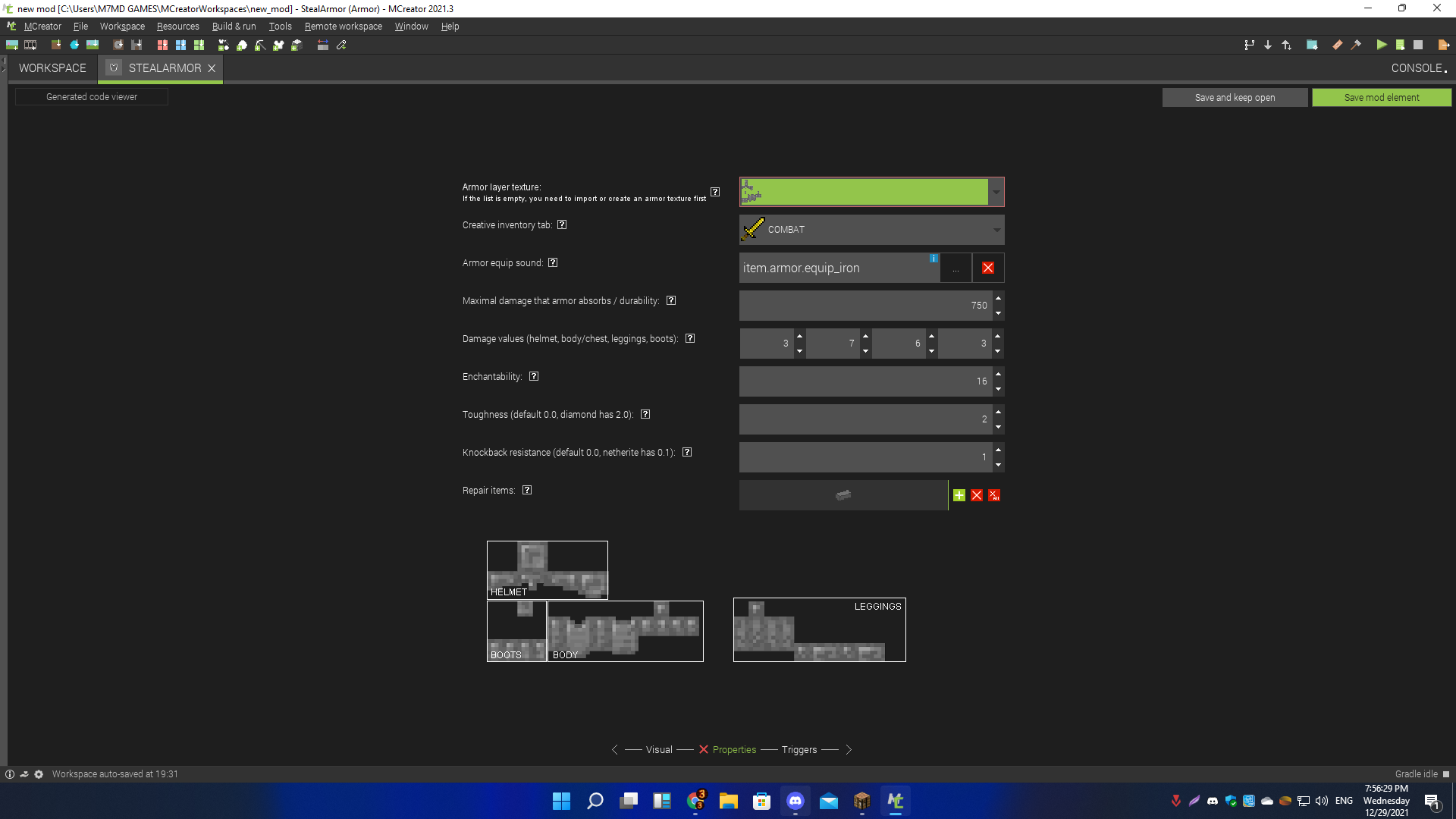Switch to the WORKSPACE tab

[x=52, y=68]
